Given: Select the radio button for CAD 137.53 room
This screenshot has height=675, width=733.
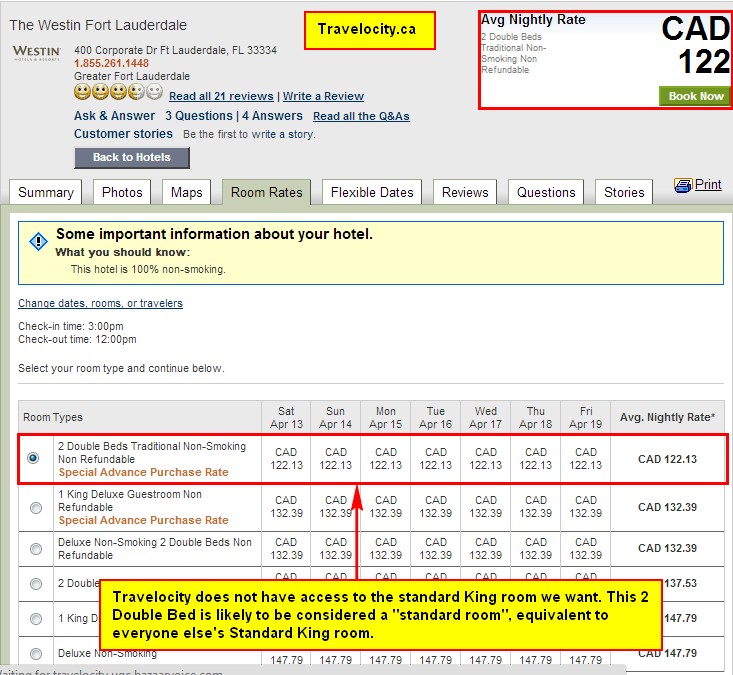Looking at the screenshot, I should tap(36, 584).
